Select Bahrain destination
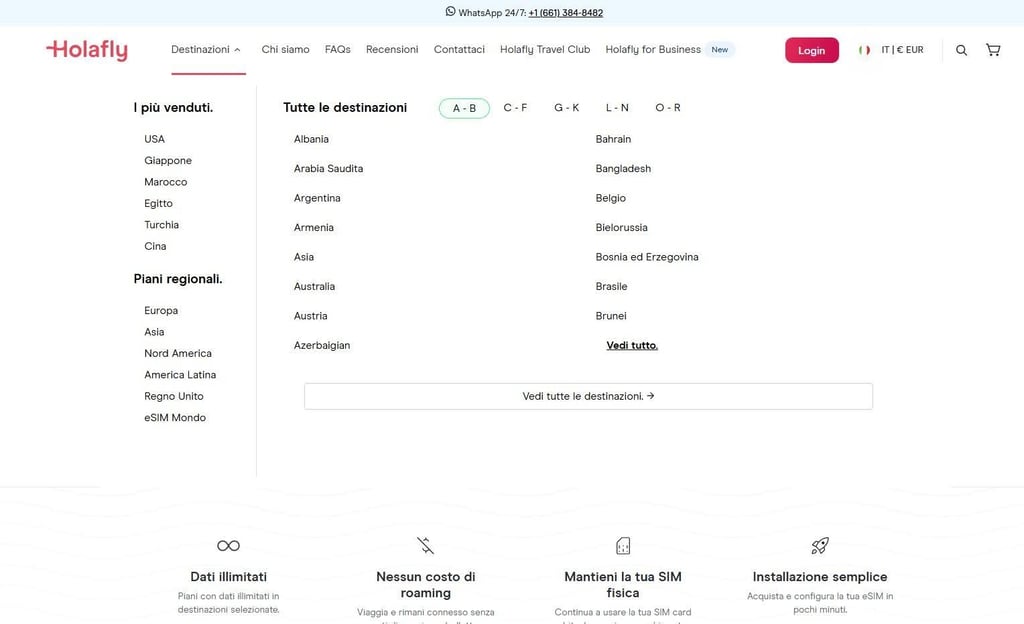 [613, 139]
